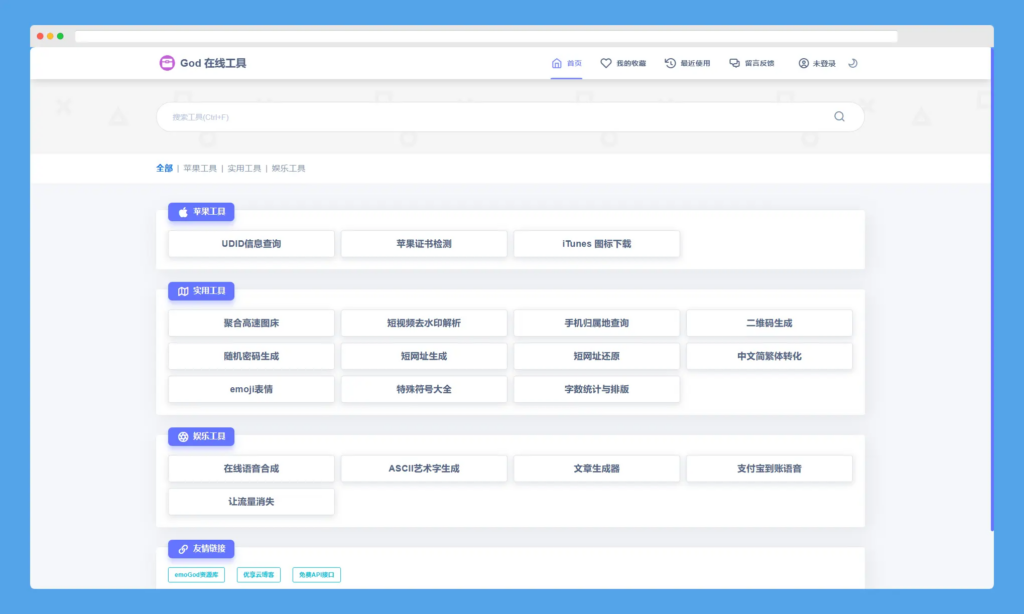Open emoji表情 tool
The width and height of the screenshot is (1024, 614).
pyautogui.click(x=251, y=389)
